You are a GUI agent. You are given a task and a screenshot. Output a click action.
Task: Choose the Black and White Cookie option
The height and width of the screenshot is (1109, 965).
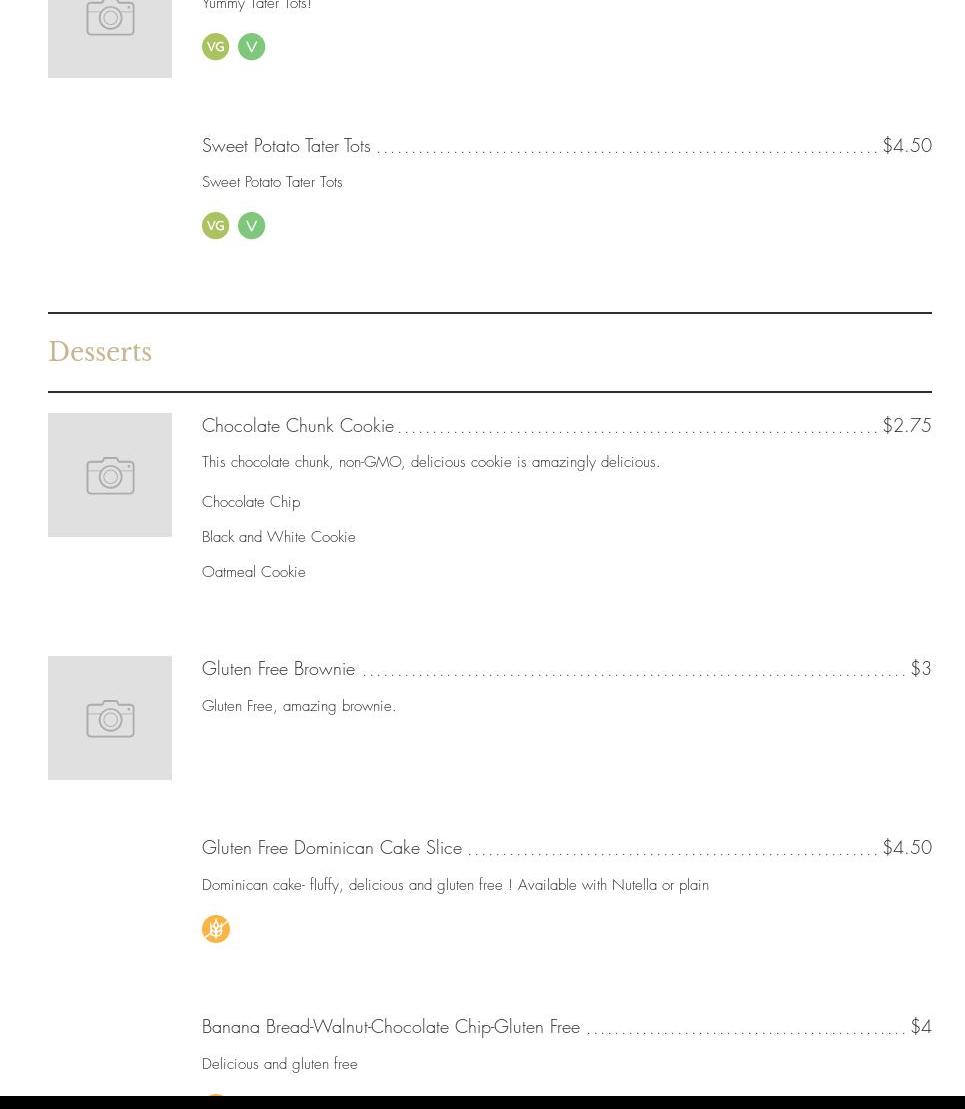279,537
